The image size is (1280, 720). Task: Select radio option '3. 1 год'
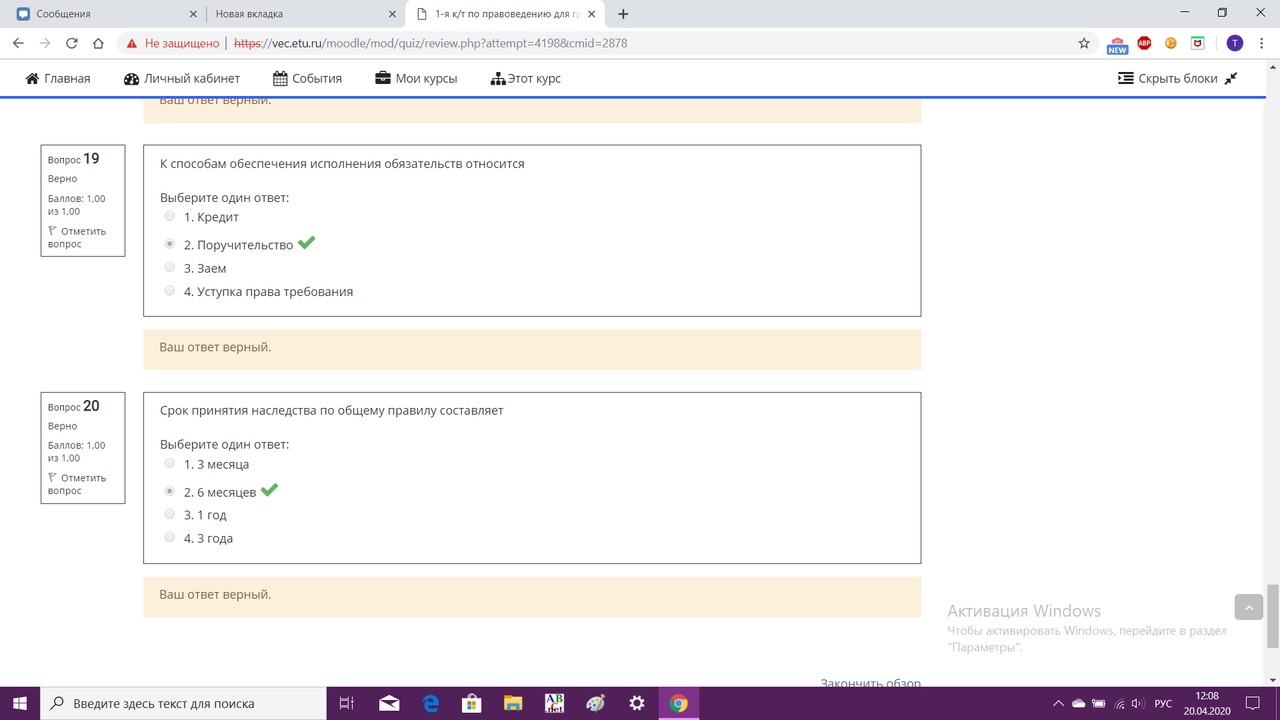coord(169,514)
